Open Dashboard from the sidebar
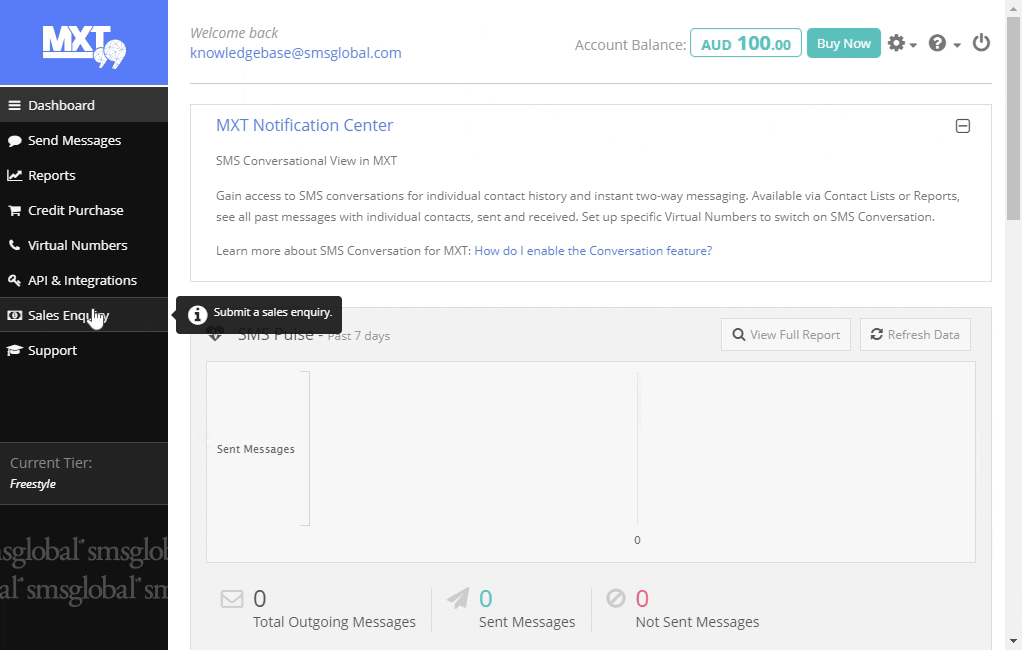Viewport: 1022px width, 650px height. coord(61,105)
